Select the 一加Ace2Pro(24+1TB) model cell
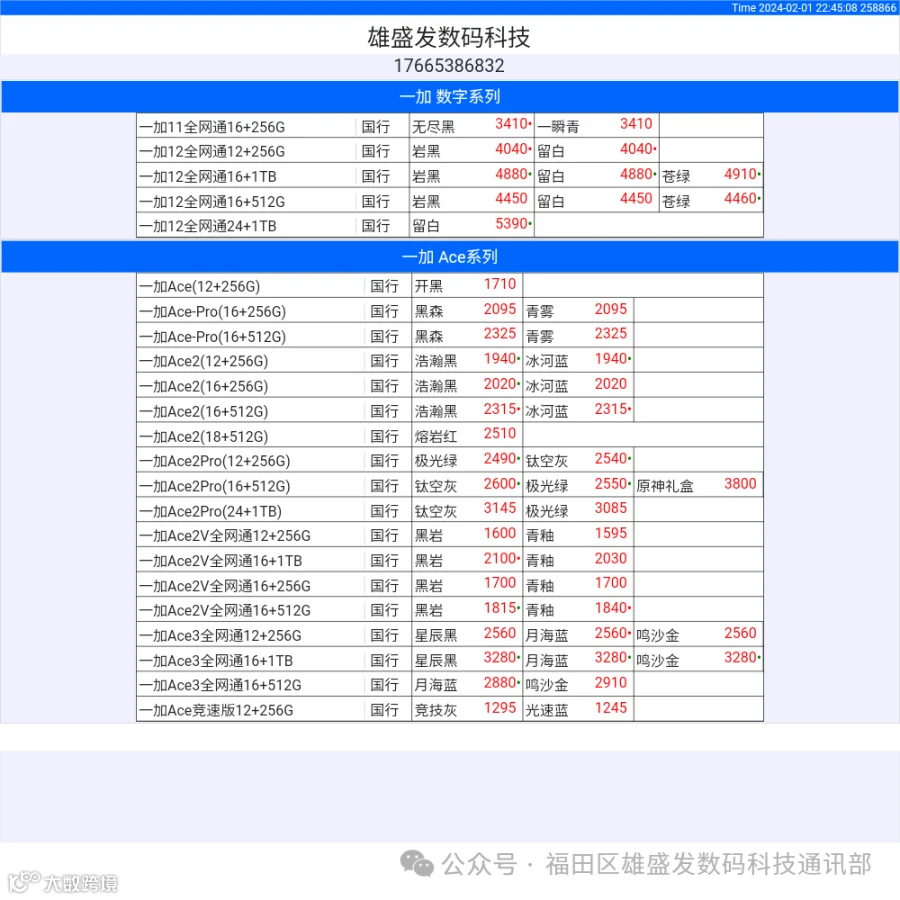Viewport: 900px width, 900px height. tap(251, 511)
